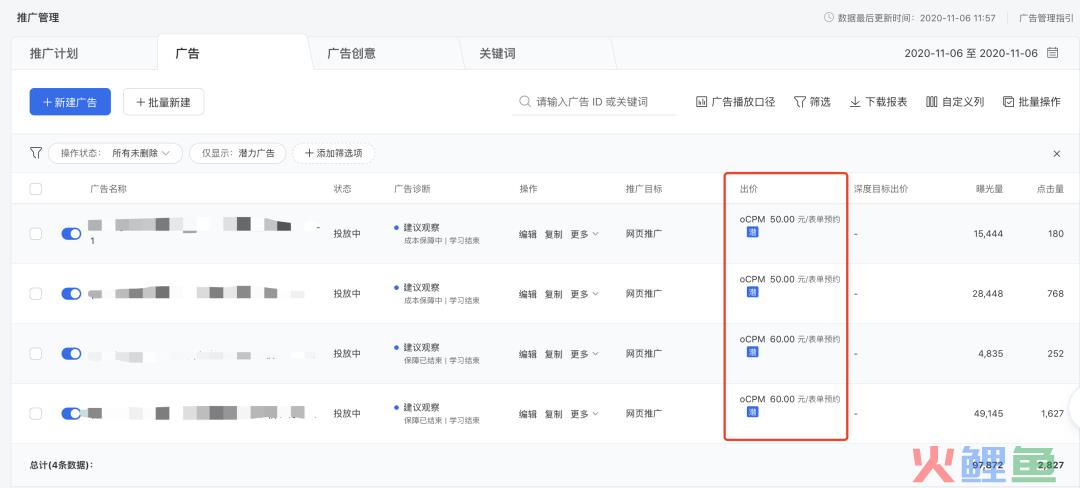Open 广告播放口径 from the toolbar
This screenshot has height=488, width=1080.
(x=736, y=102)
